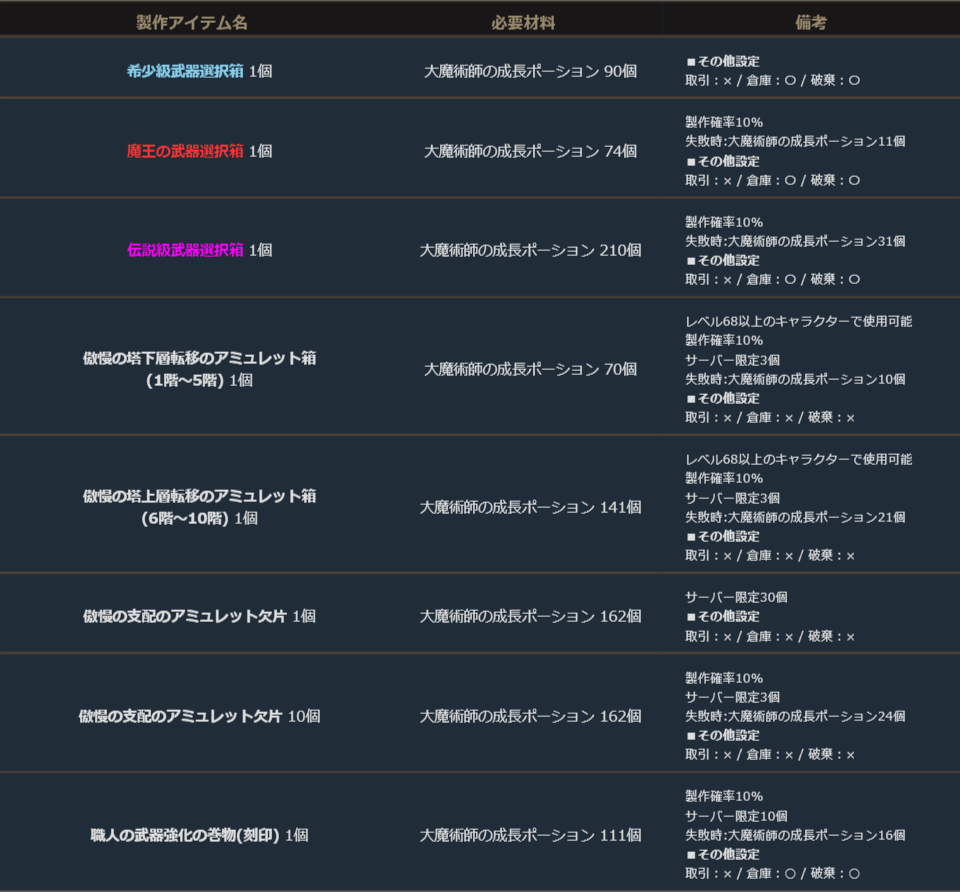960x892 pixels.
Task: Click the 失敗時 ポーション31個 note text
Action: coord(795,241)
